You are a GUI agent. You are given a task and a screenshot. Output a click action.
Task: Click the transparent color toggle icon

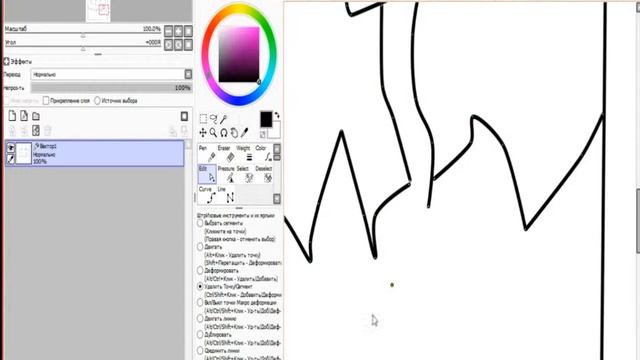262,134
